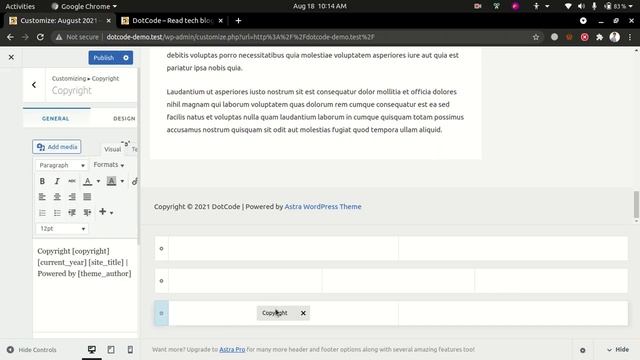Open the Google Chrome app menu
This screenshot has height=360, width=640.
coord(84,6)
